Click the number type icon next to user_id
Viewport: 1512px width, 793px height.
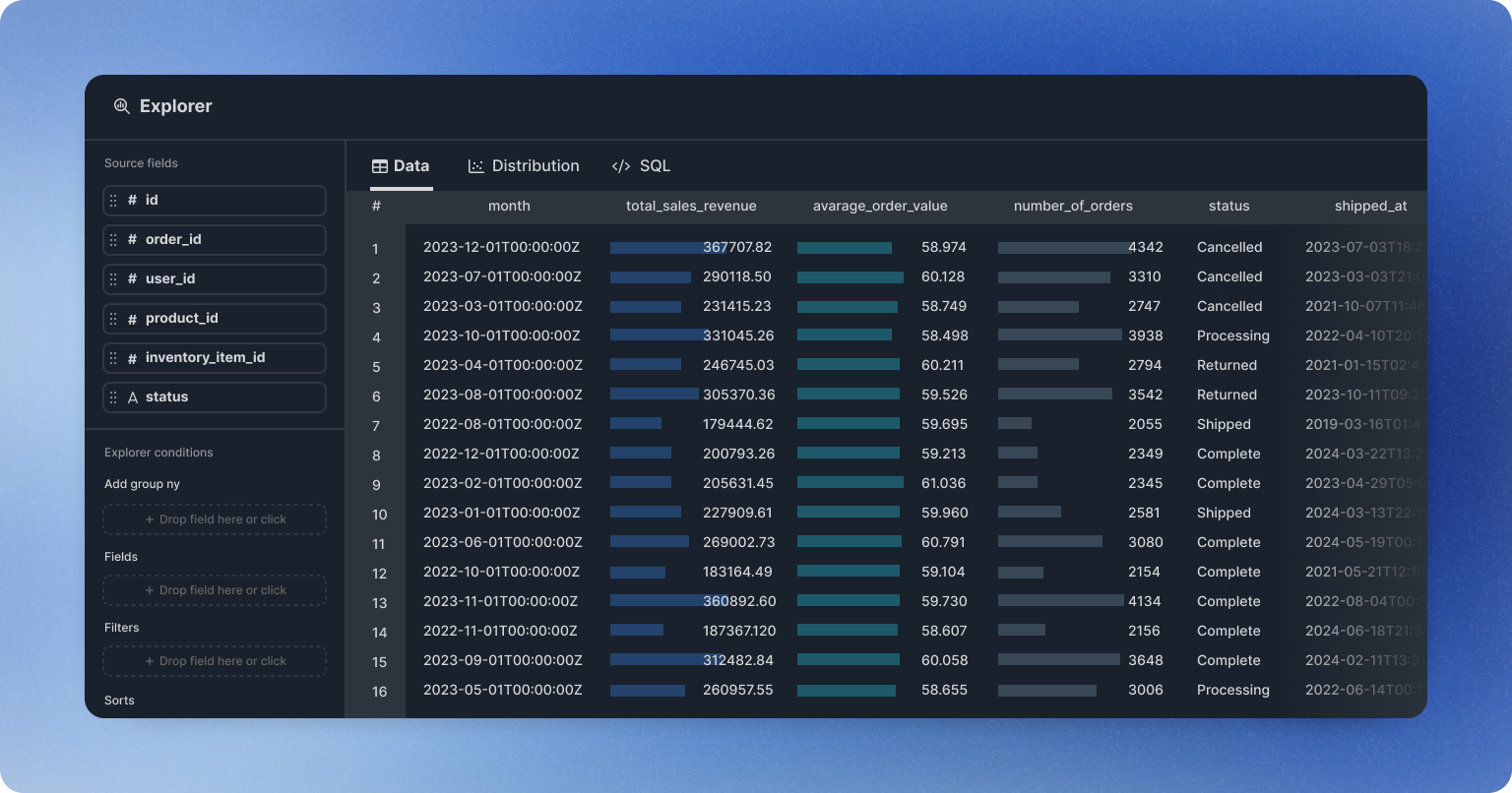tap(132, 279)
